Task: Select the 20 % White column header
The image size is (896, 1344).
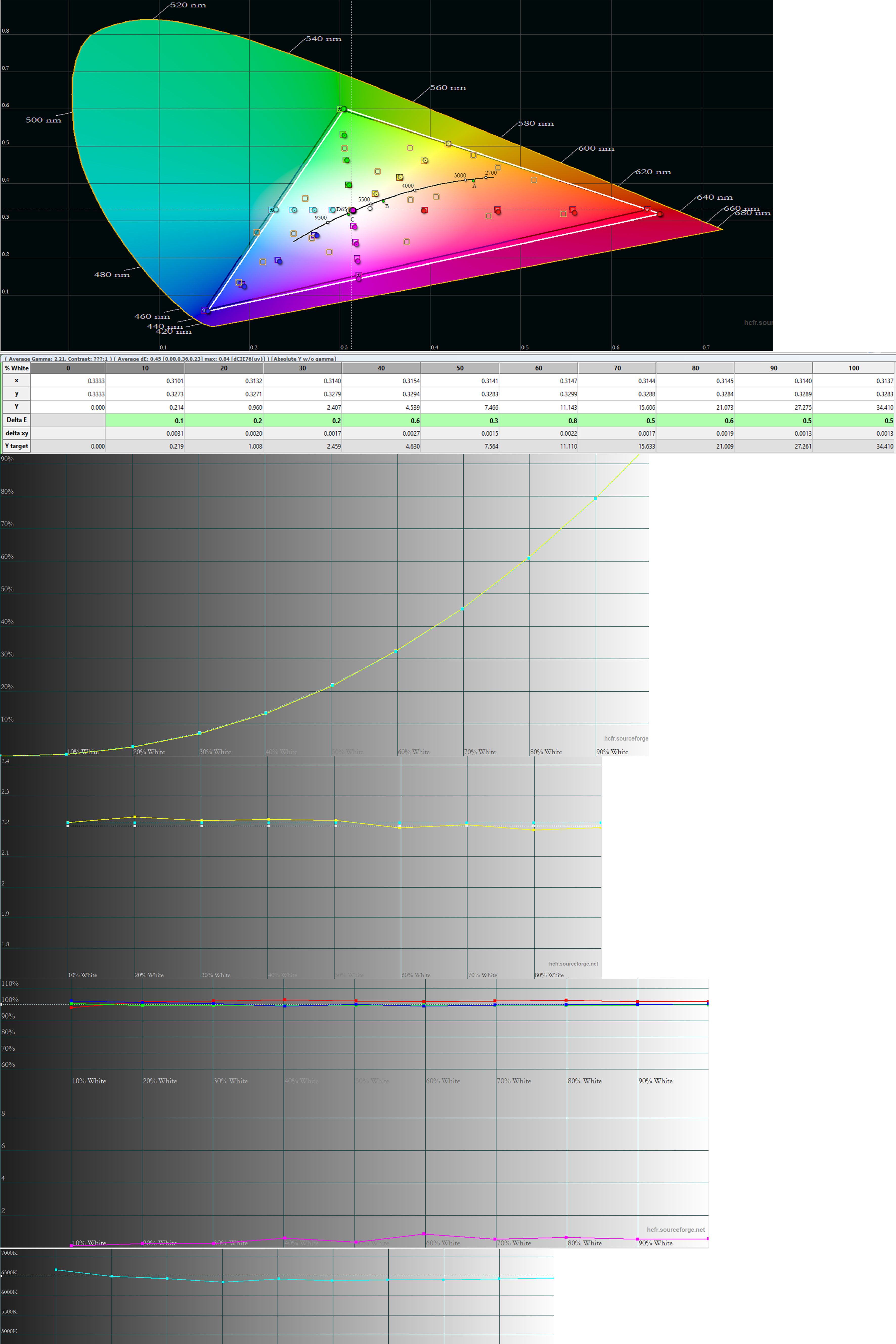Action: pyautogui.click(x=224, y=368)
